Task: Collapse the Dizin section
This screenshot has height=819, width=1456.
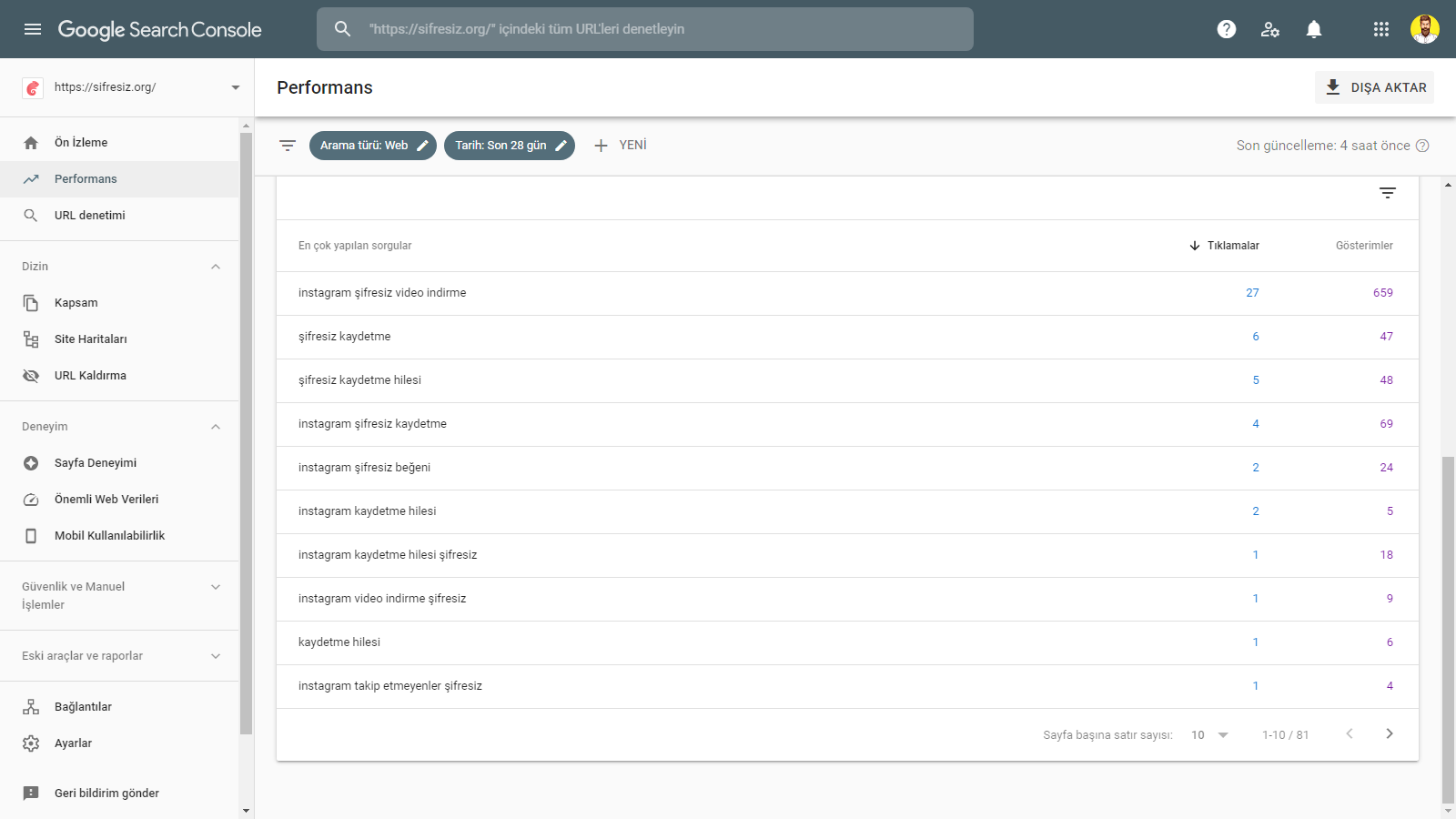Action: pyautogui.click(x=216, y=267)
